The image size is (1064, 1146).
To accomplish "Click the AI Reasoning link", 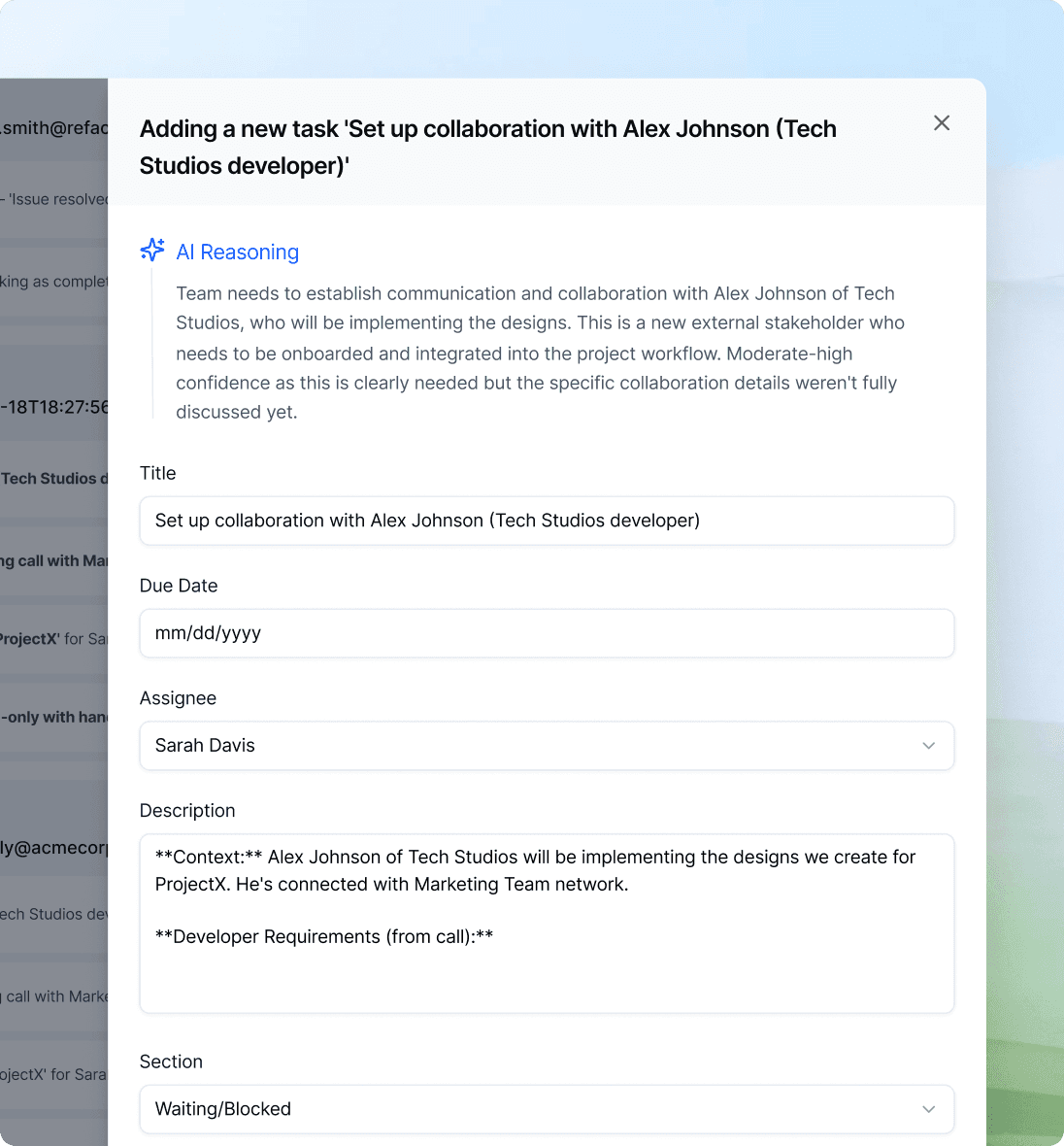I will click(x=237, y=252).
